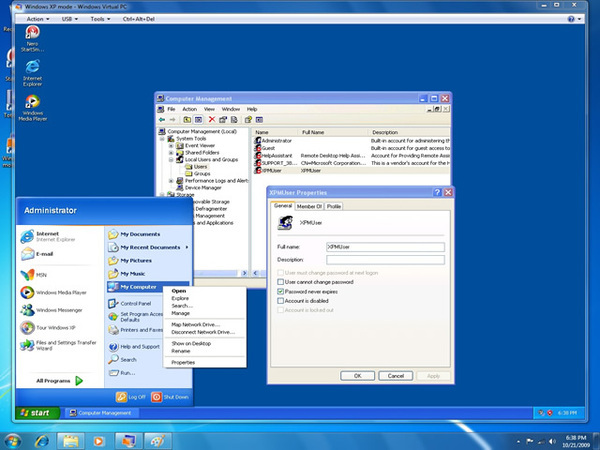Click the XP start button
The image size is (600, 450).
pos(37,413)
